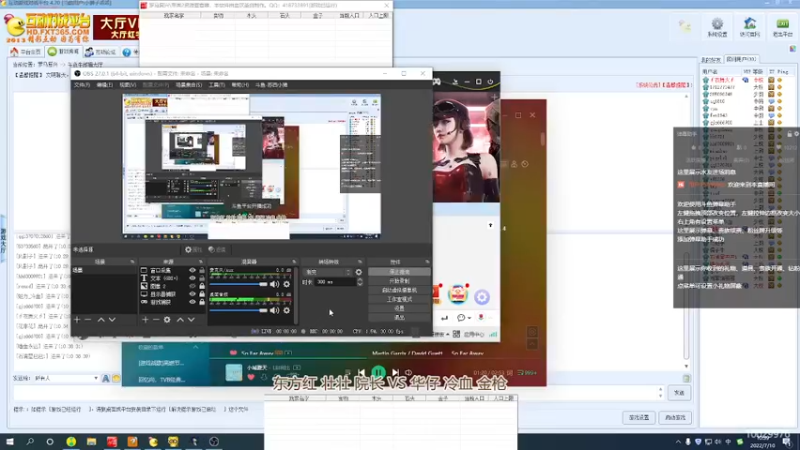Open View menu in OBS menu bar

128,85
